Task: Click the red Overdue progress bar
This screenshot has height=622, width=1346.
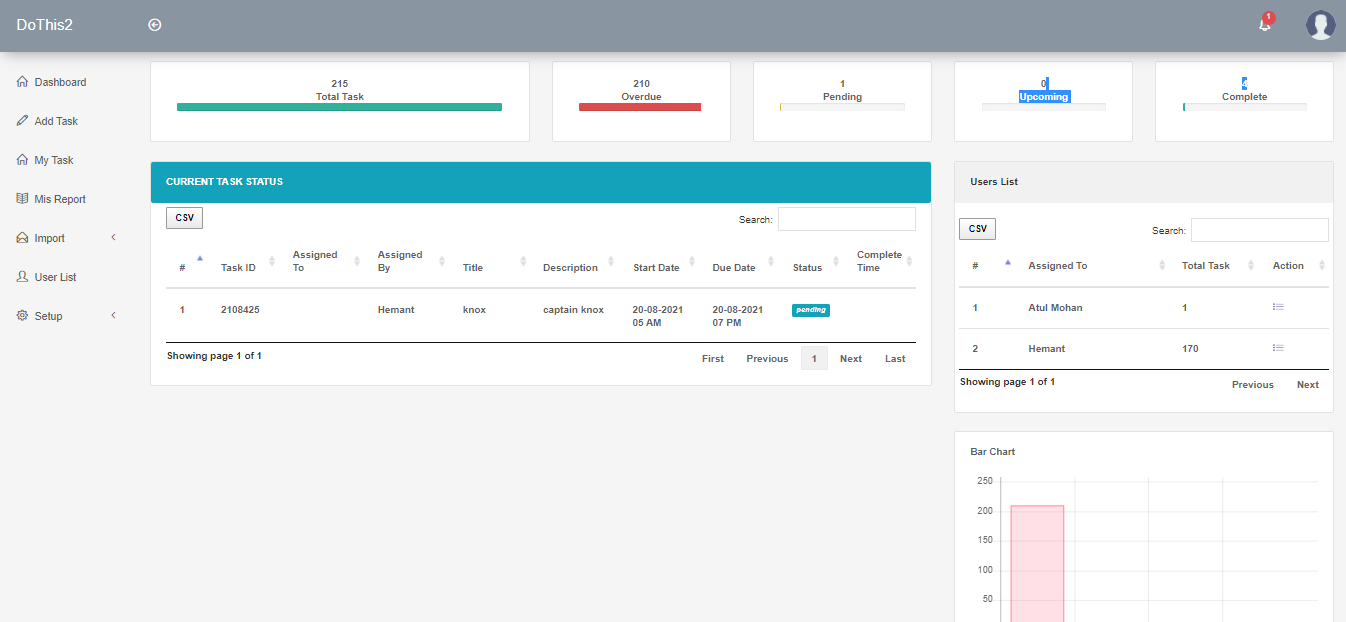Action: point(640,107)
